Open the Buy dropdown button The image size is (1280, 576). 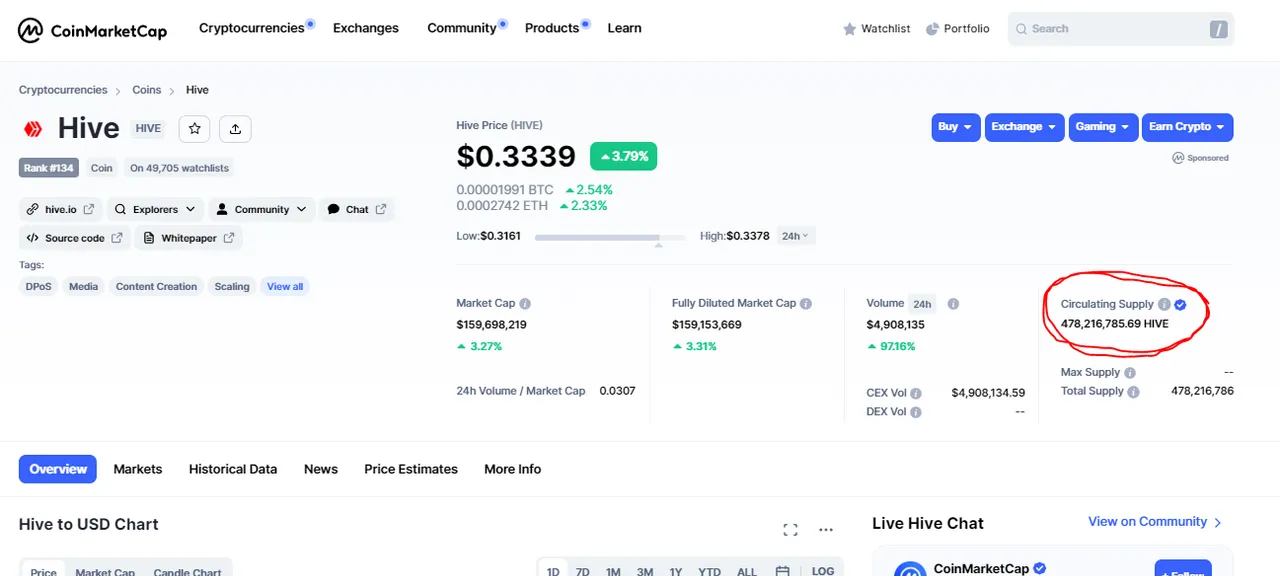(x=956, y=127)
